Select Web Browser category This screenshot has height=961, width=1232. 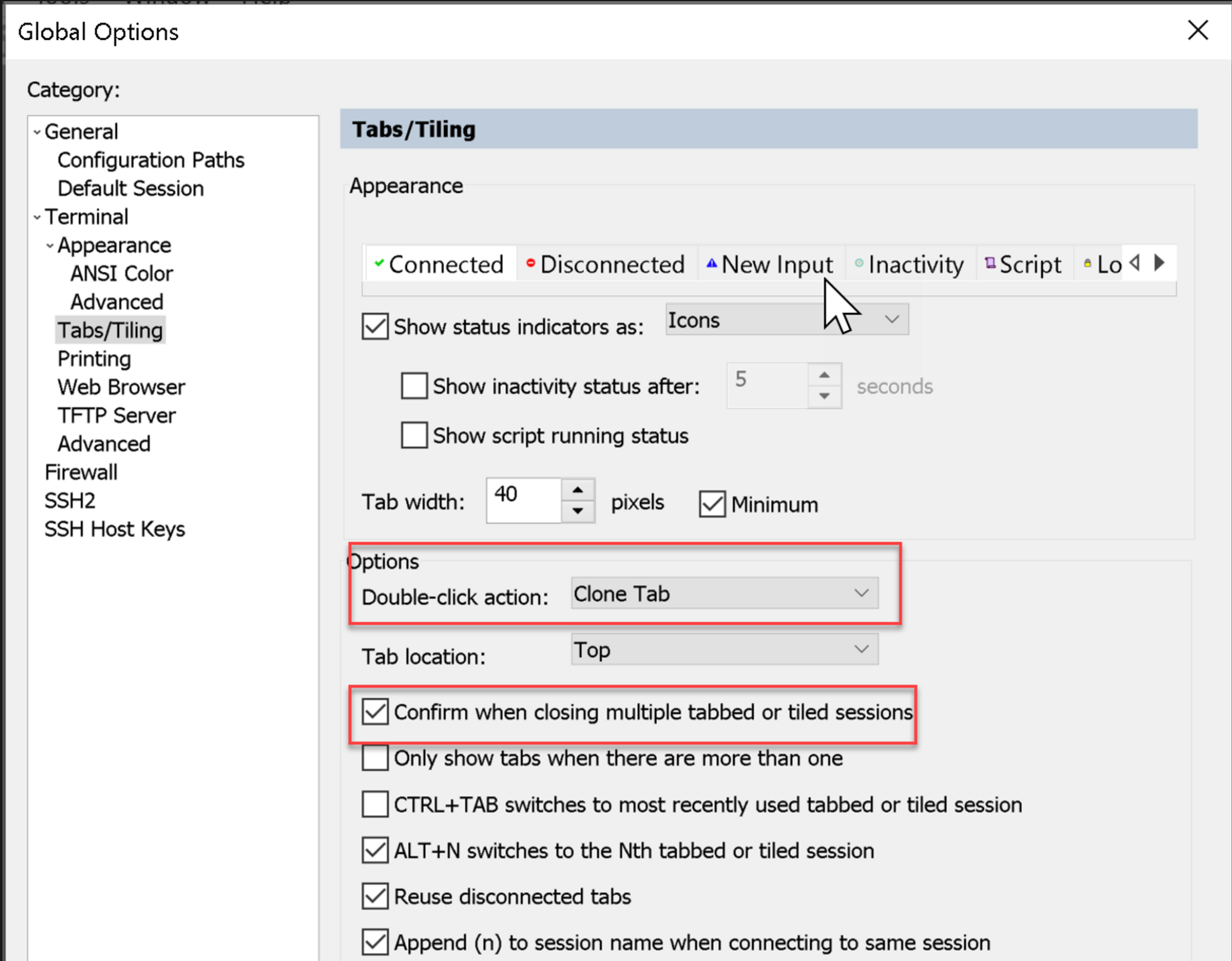click(x=121, y=387)
